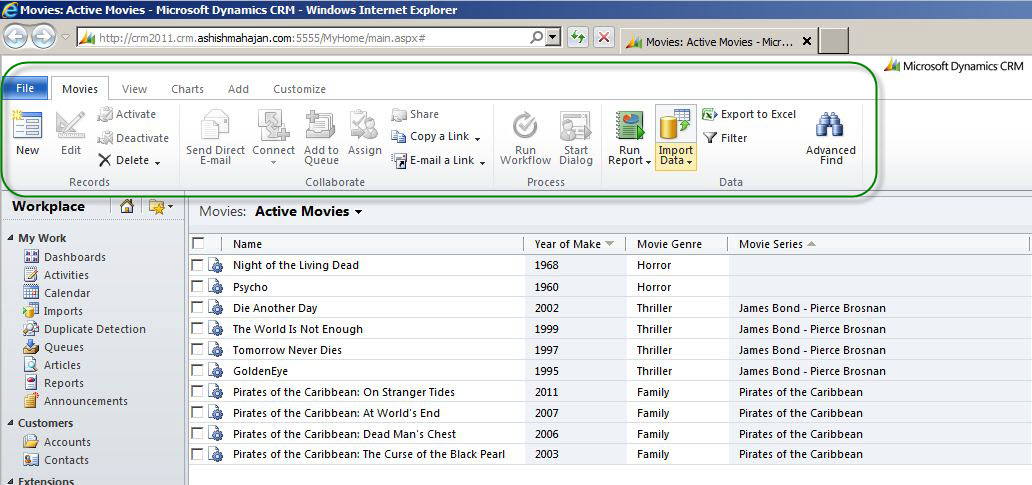Check the box for At World's End
Screen dimensions: 1032x485
point(197,413)
